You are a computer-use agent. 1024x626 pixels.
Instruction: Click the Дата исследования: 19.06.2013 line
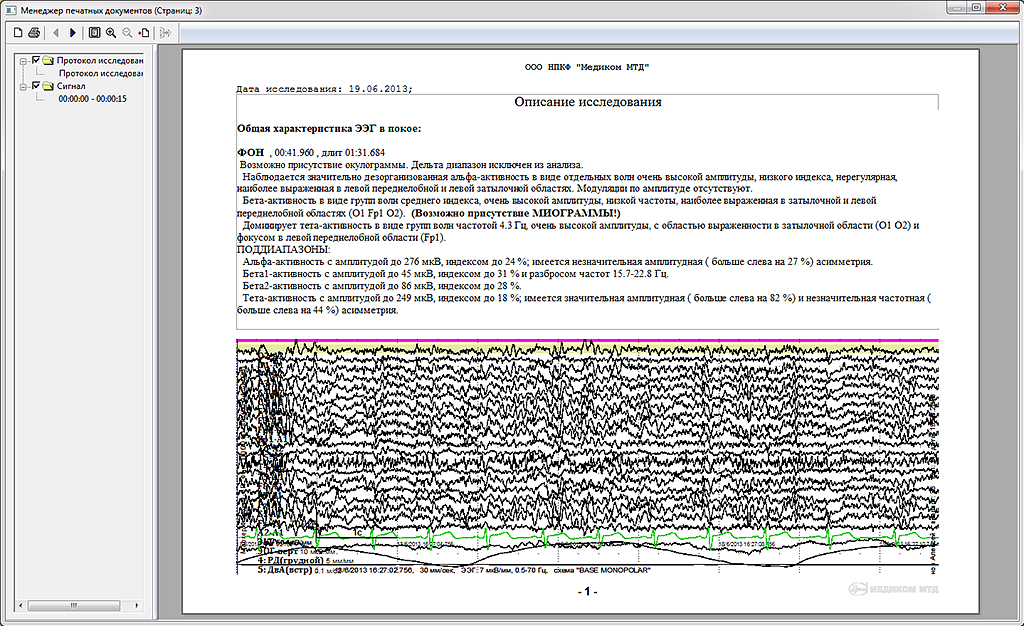pos(325,89)
